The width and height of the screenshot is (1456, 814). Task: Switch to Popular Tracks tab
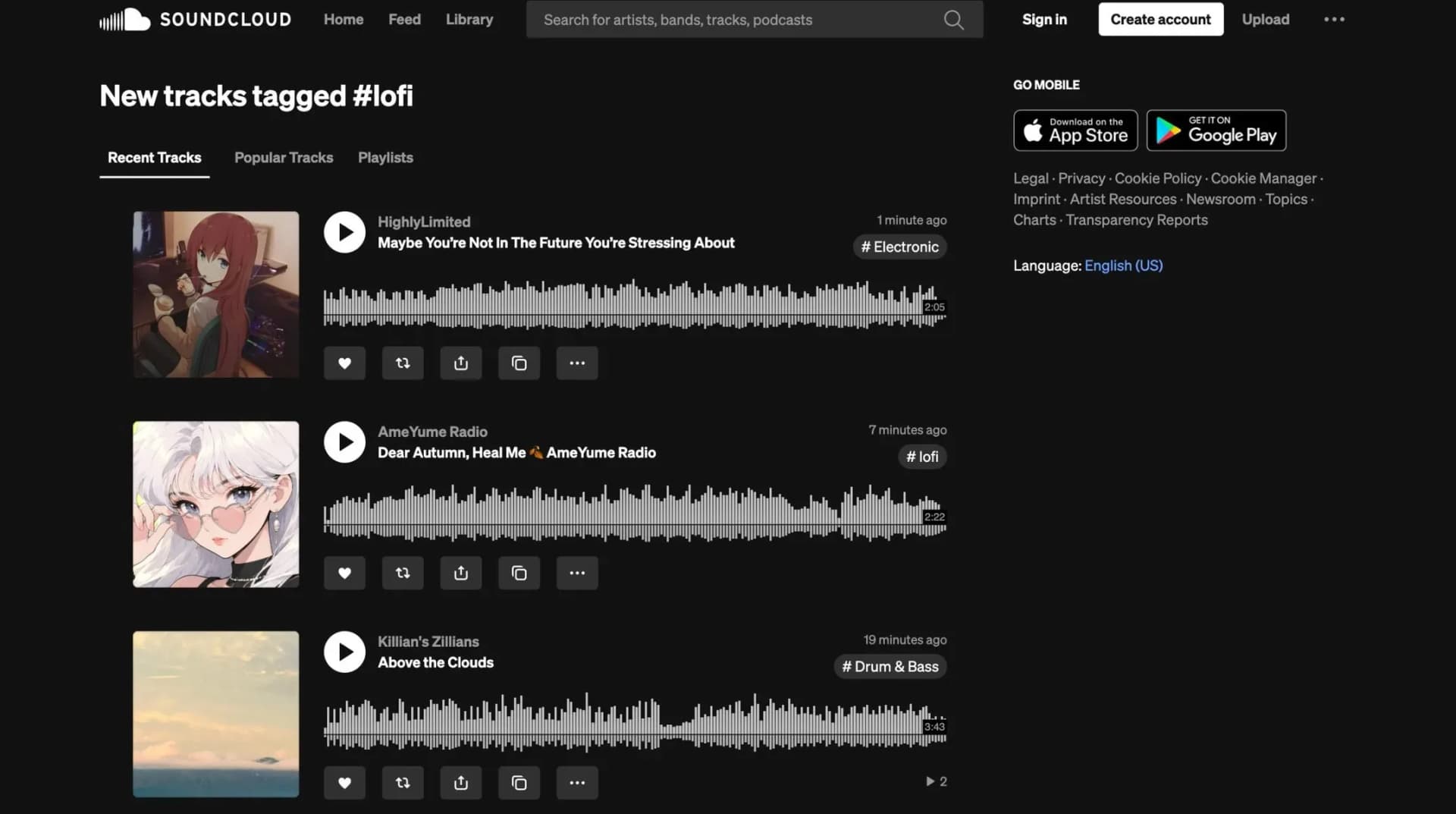click(284, 158)
